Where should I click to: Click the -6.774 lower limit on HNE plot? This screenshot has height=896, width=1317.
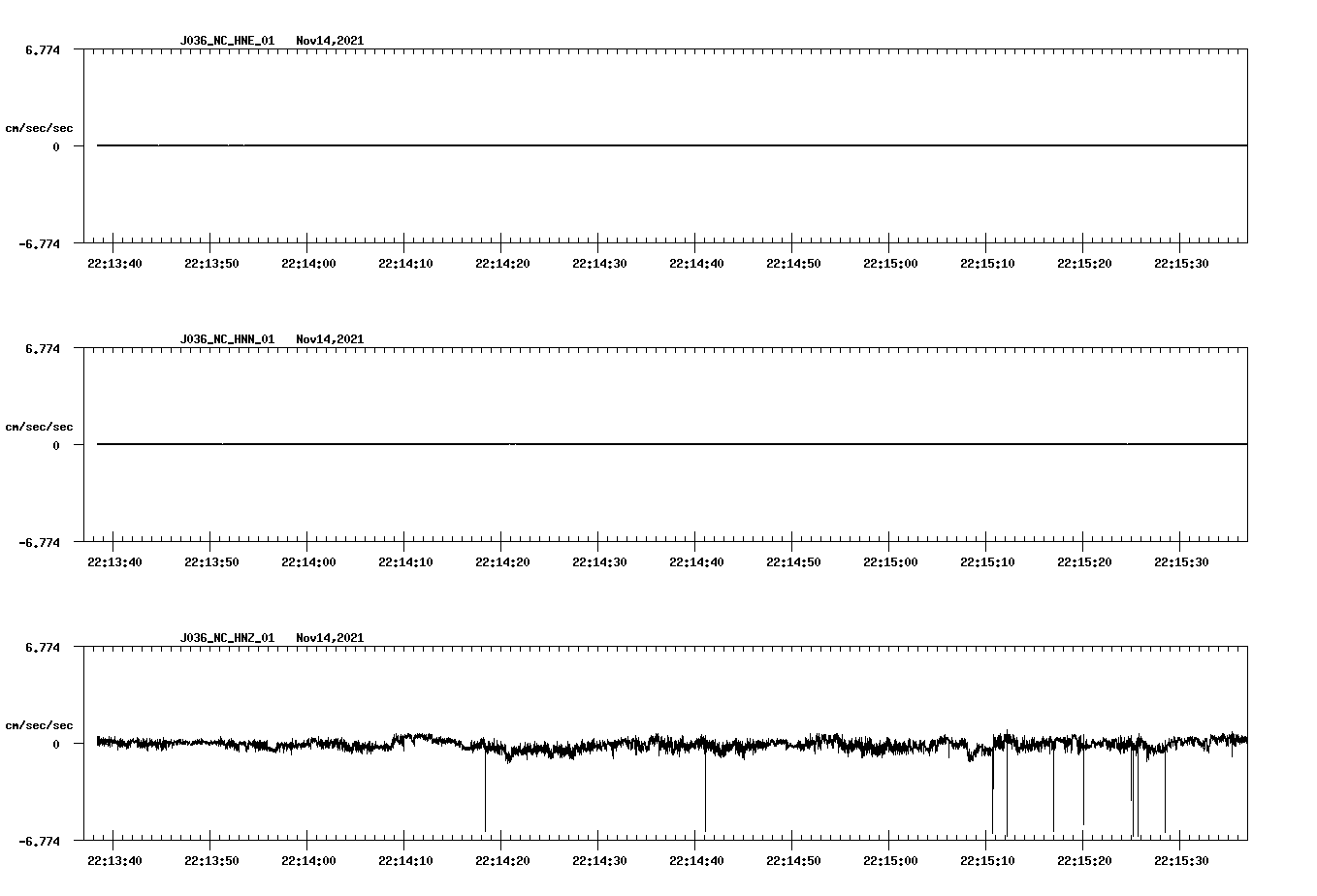[39, 244]
